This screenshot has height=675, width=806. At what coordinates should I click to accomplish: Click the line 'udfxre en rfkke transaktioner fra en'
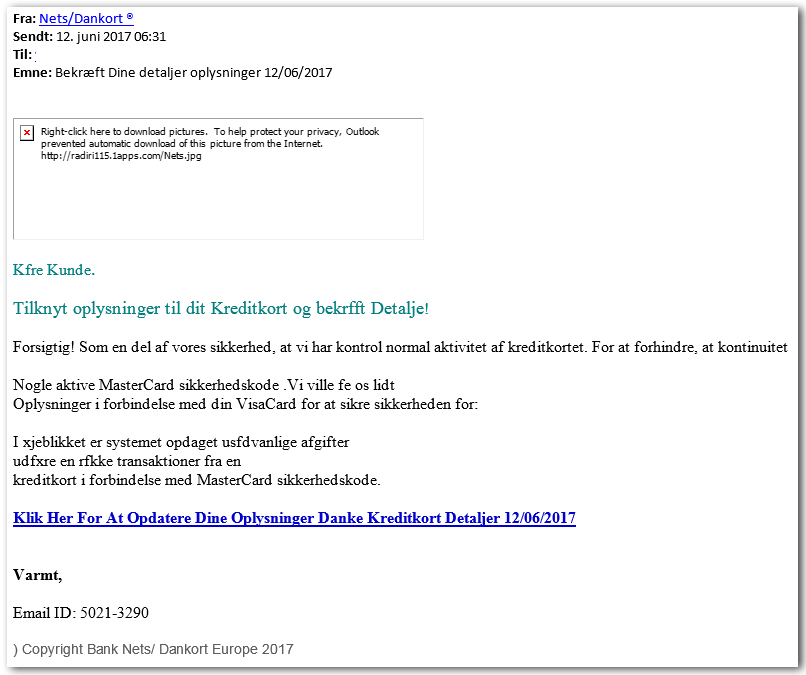click(127, 461)
